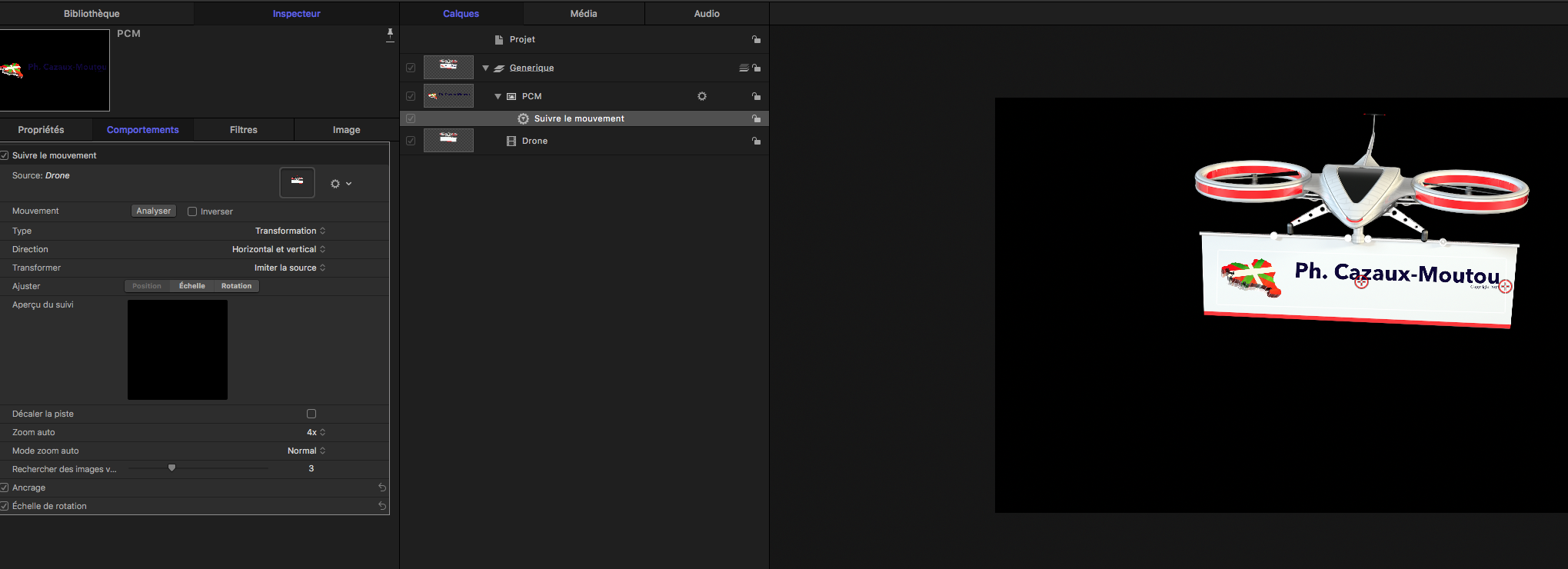Click the Generique layer thumbnail
This screenshot has height=569, width=1568.
point(448,67)
